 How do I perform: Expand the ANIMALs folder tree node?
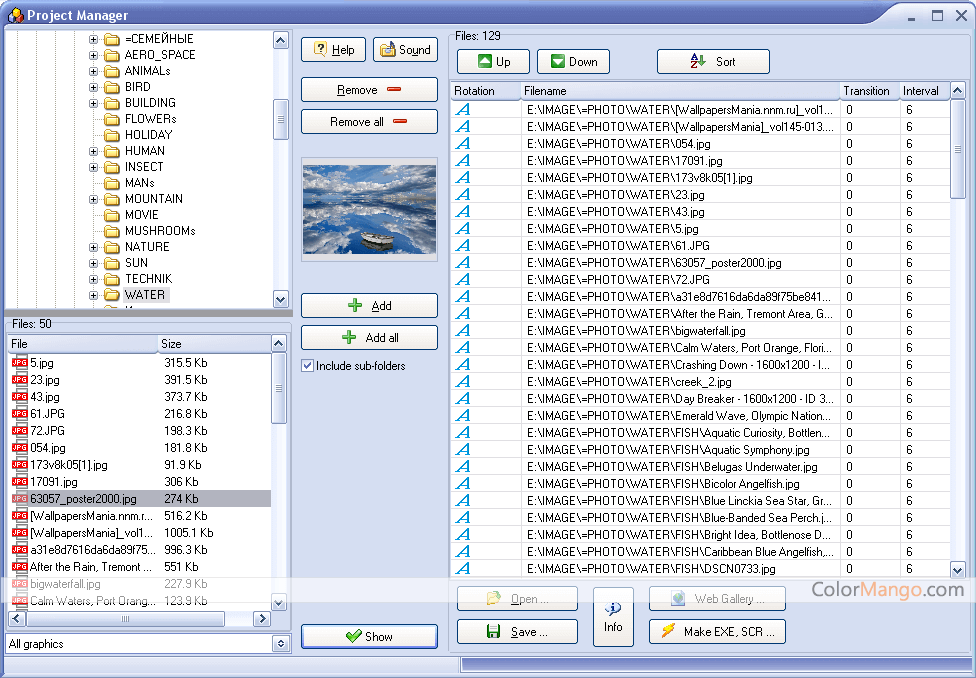pyautogui.click(x=94, y=71)
